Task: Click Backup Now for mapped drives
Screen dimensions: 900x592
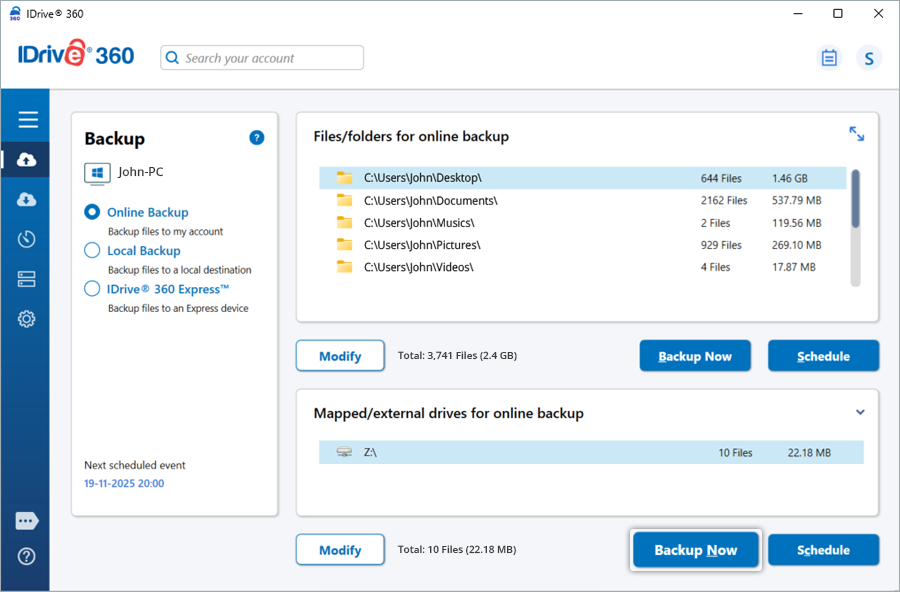Action: click(695, 550)
